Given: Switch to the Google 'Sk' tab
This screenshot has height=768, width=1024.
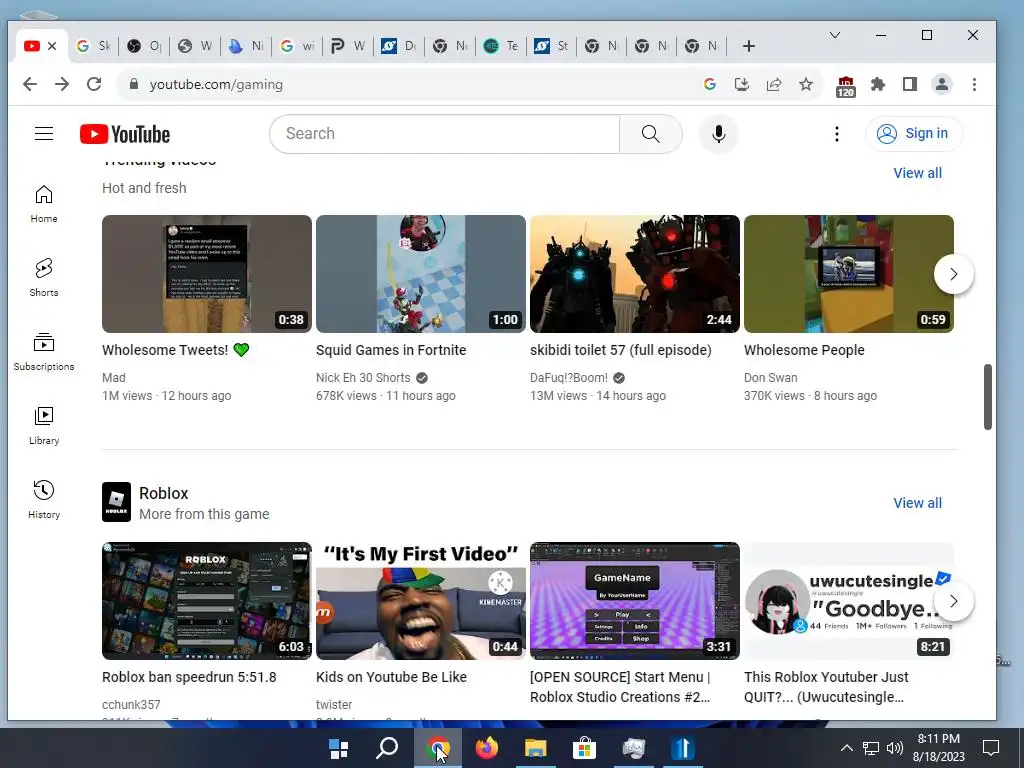Looking at the screenshot, I should [x=93, y=46].
